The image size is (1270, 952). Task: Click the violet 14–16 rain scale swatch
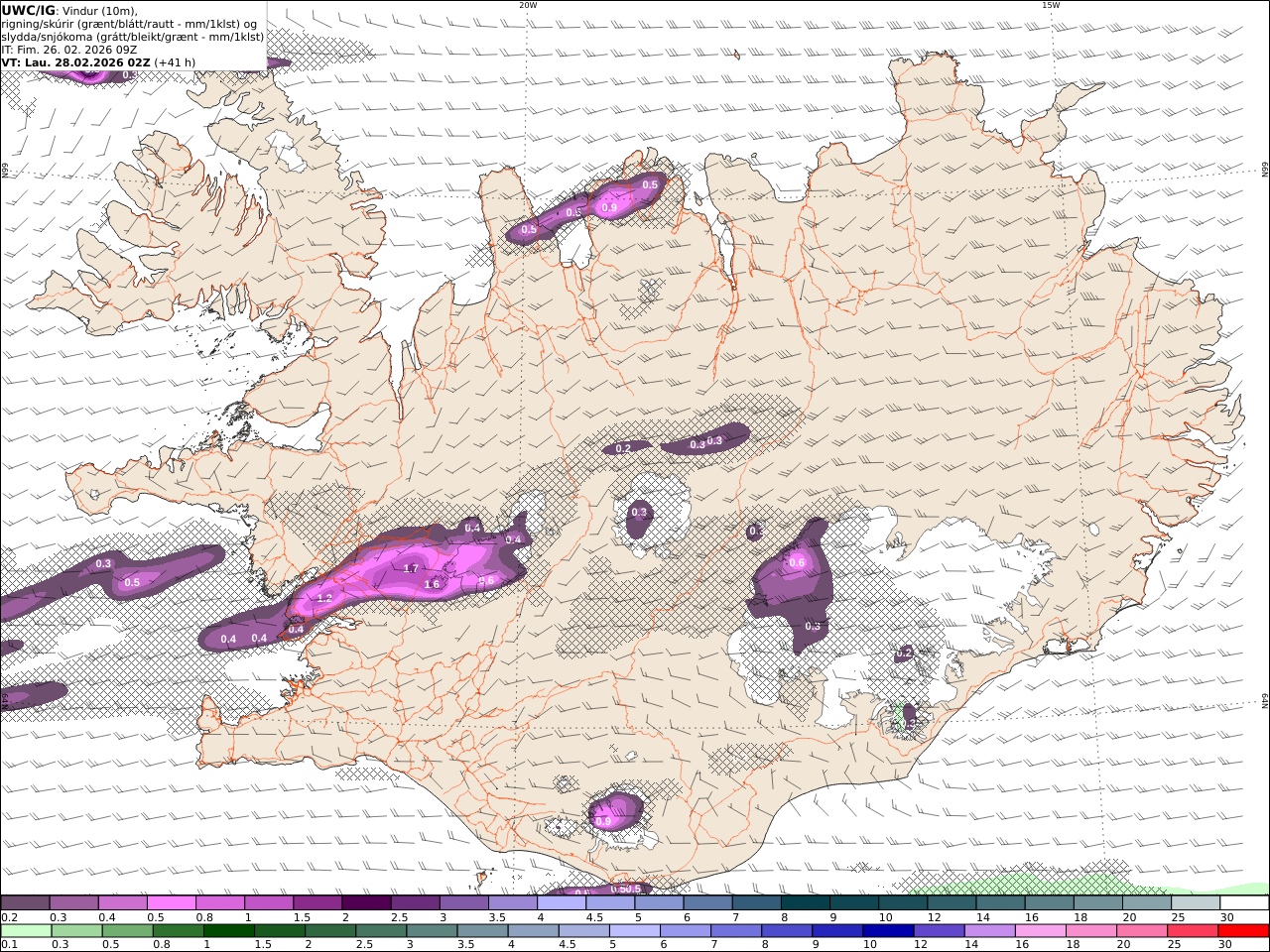[989, 931]
